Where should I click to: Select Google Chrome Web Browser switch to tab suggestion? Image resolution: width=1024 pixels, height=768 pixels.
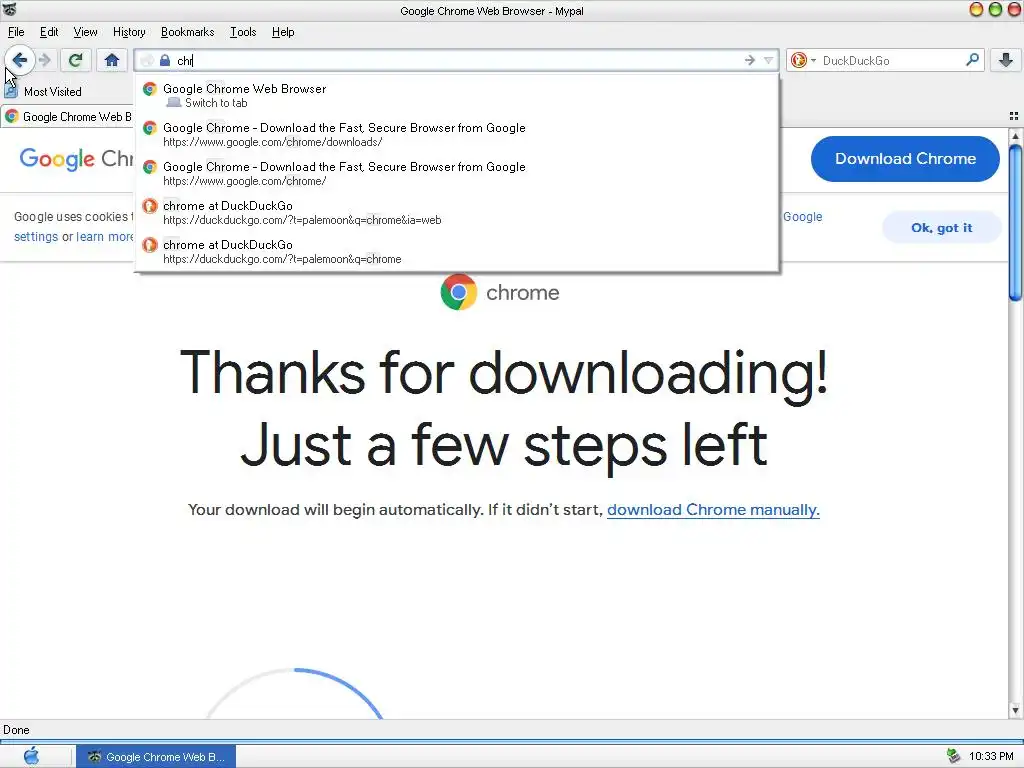click(457, 95)
